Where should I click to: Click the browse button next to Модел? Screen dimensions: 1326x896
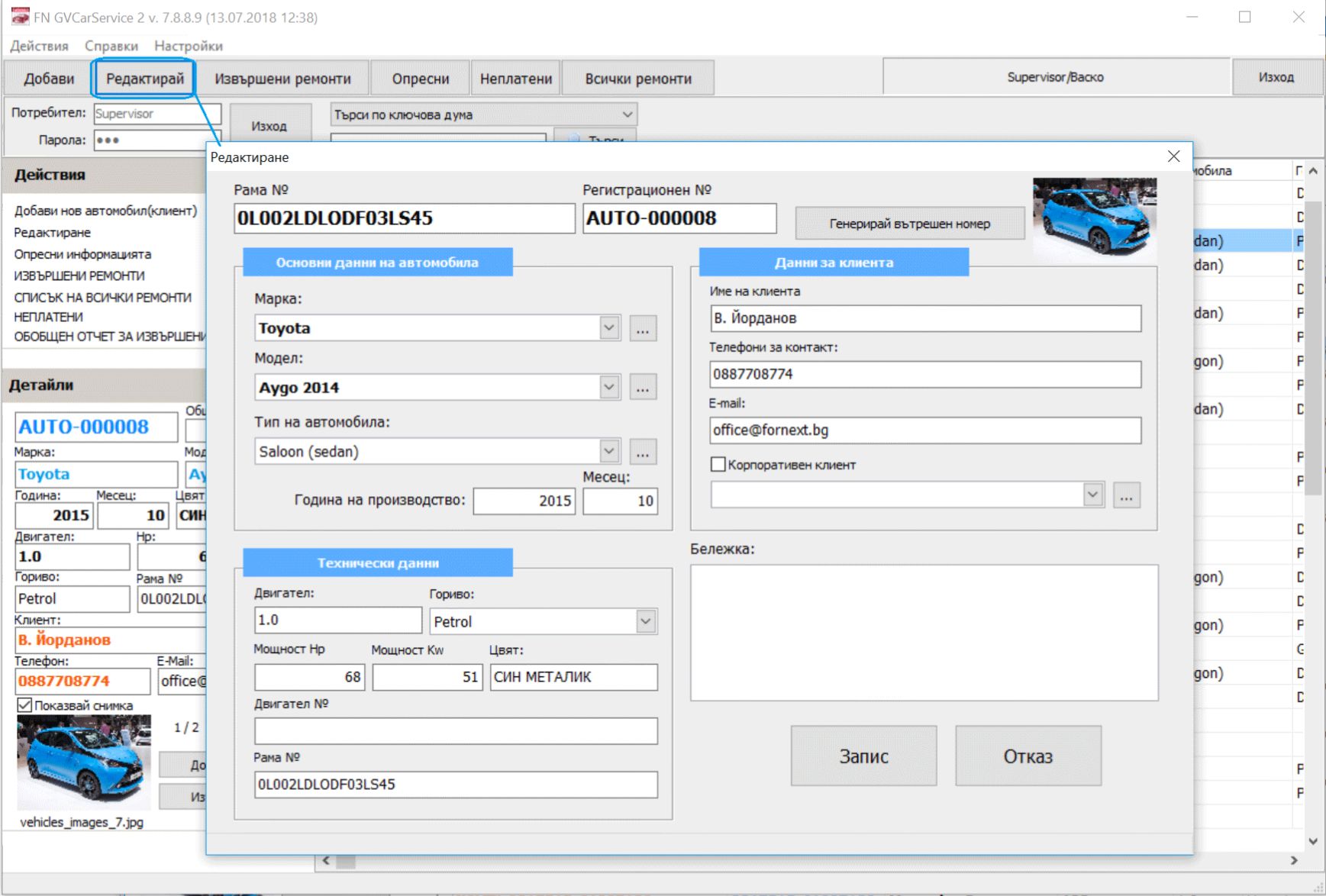[643, 388]
